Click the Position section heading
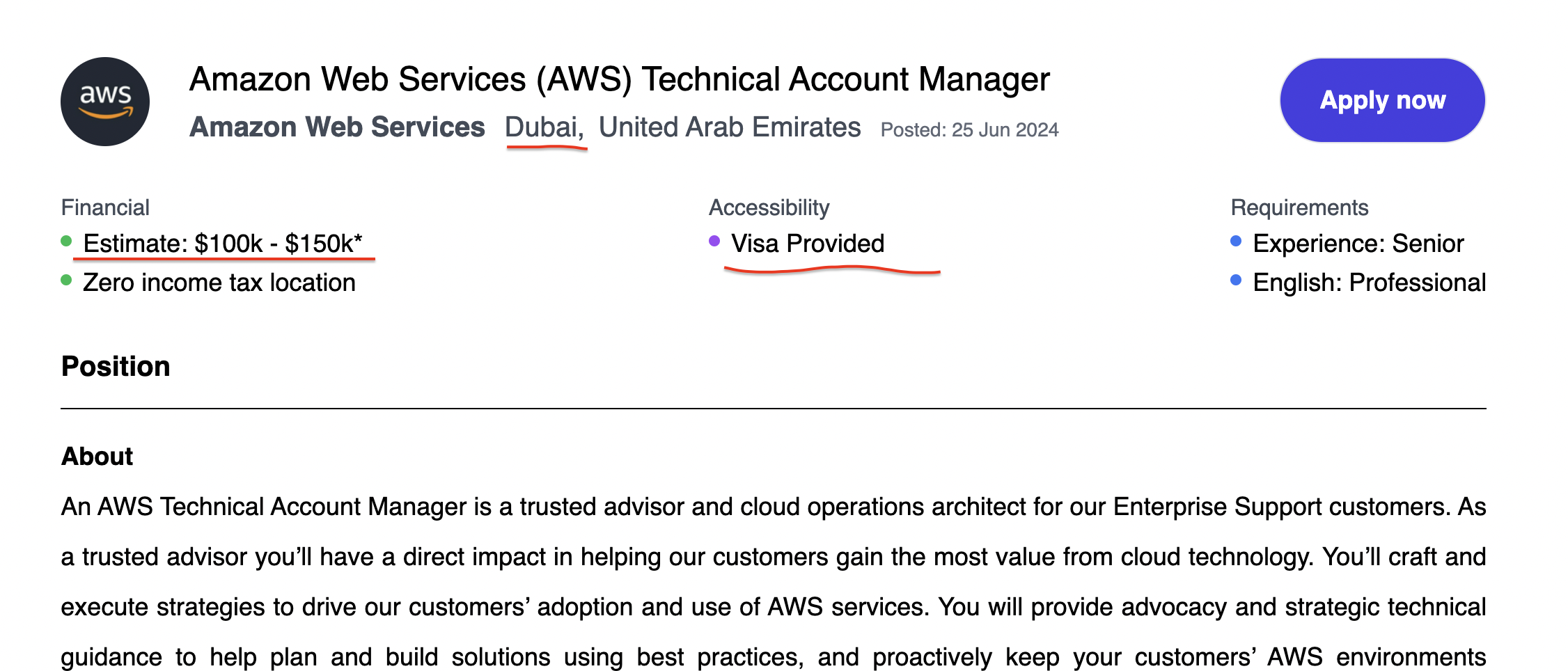 116,366
